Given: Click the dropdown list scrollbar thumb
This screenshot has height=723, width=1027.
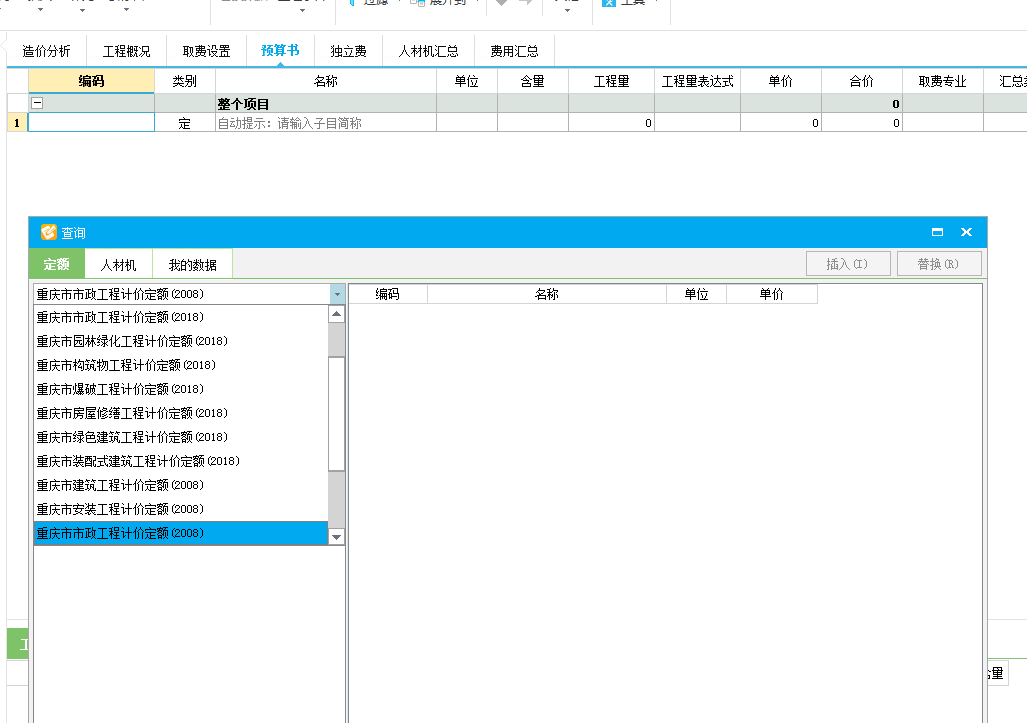Looking at the screenshot, I should pos(336,414).
